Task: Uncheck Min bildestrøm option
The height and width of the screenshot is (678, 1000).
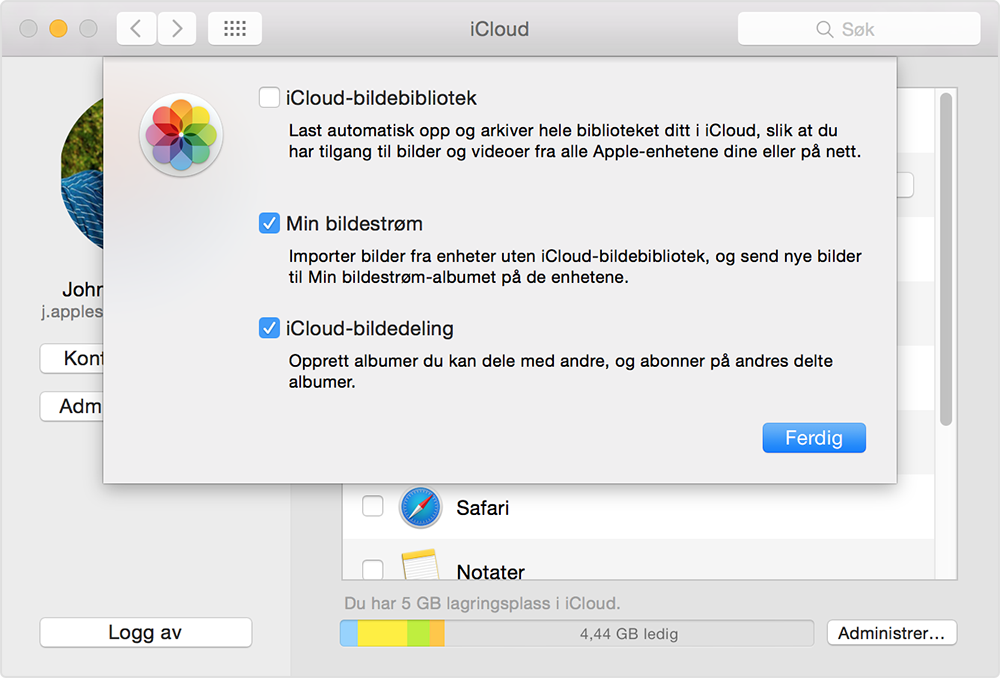Action: pos(269,223)
